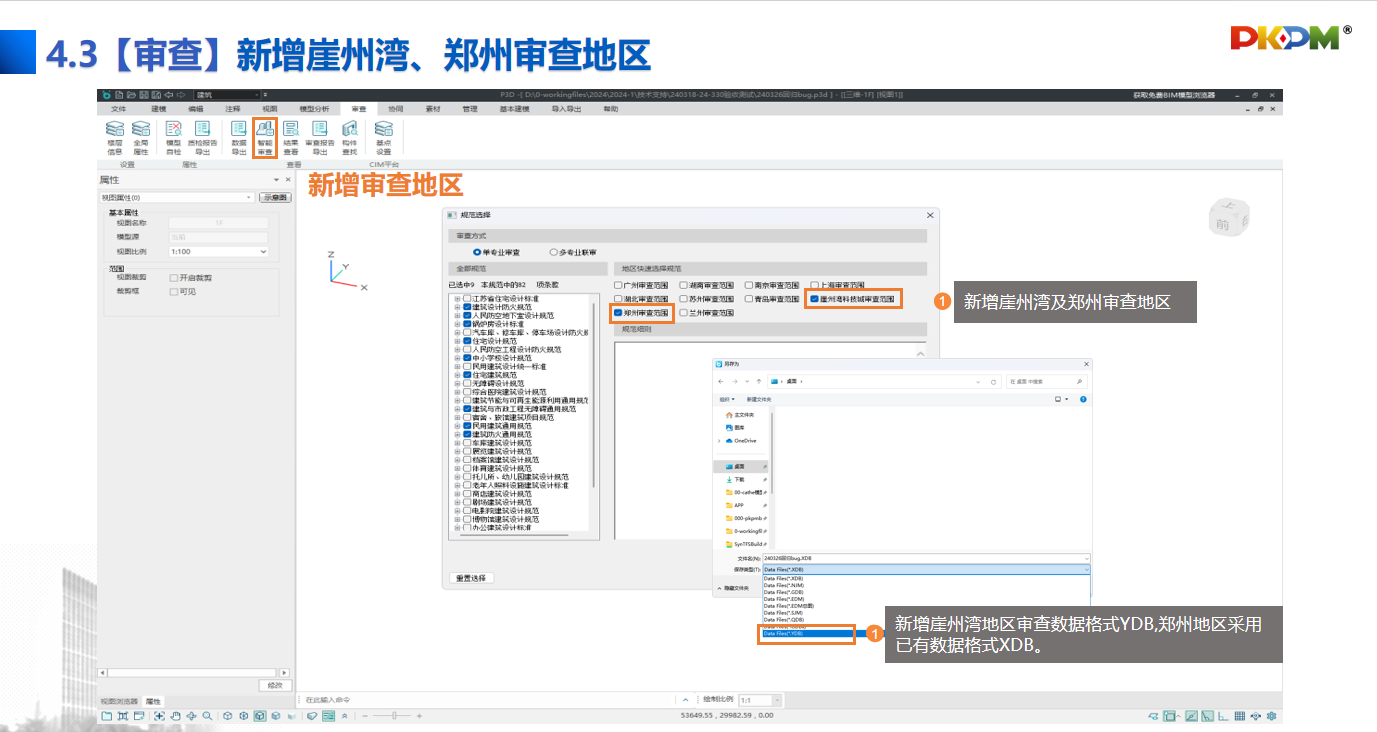
Task: Open the 构件查找 tool
Action: [350, 138]
